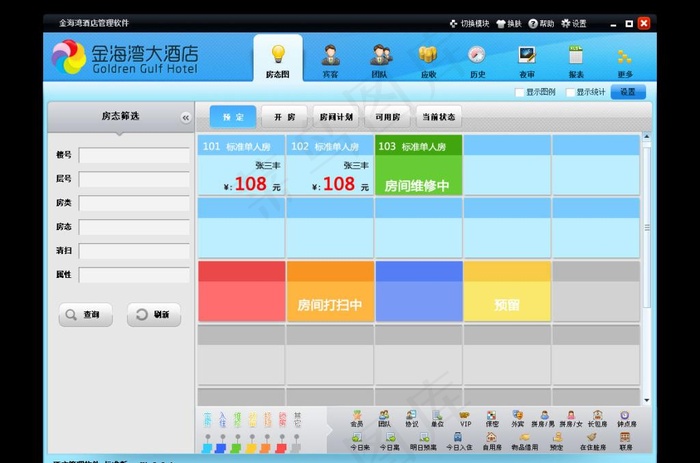Select the 当前状态 tab
Screen dimensions: 700x463
(439, 117)
